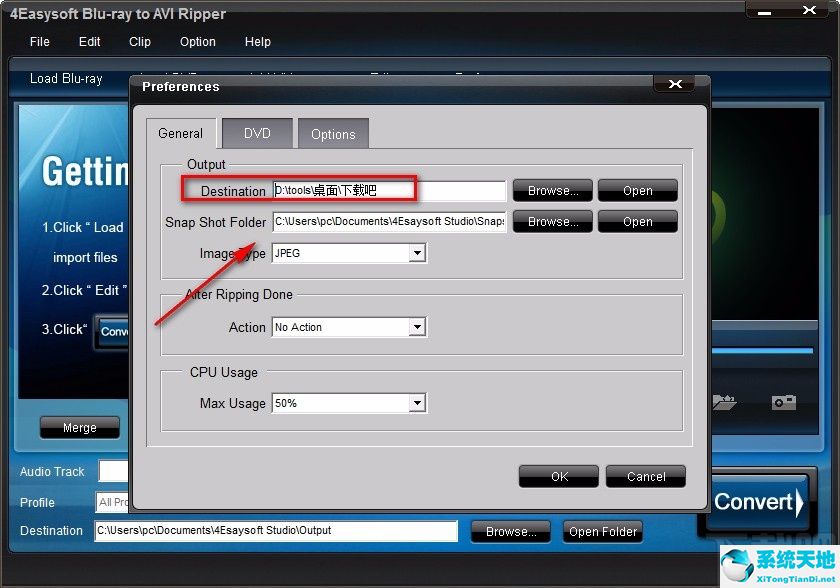Open the Profile dropdown in main window
This screenshot has height=588, width=840.
point(112,502)
